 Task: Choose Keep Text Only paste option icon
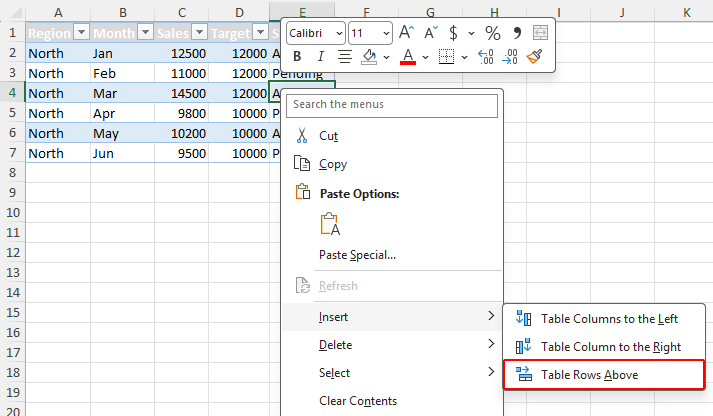point(330,224)
